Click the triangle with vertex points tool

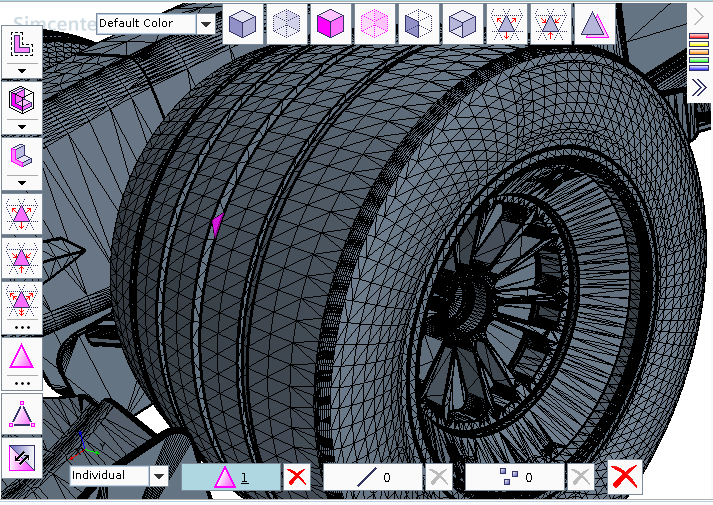(21, 412)
